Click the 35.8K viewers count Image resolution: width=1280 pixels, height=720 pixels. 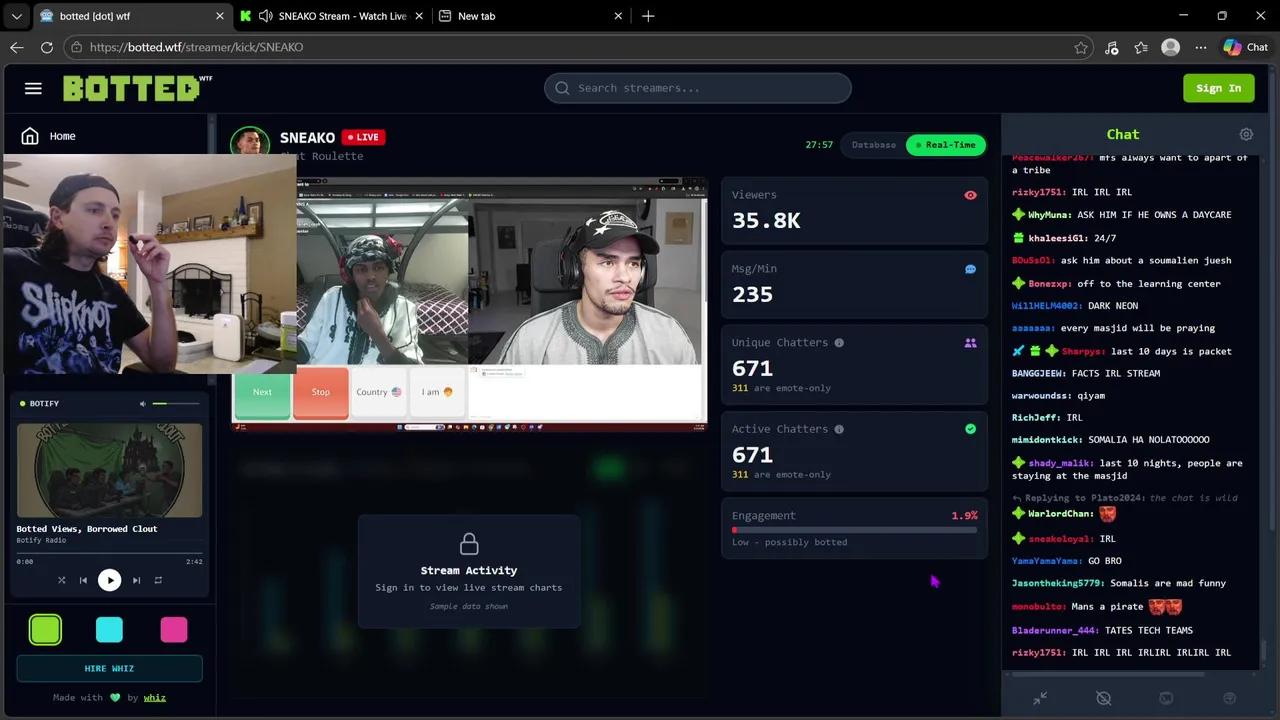(x=766, y=221)
